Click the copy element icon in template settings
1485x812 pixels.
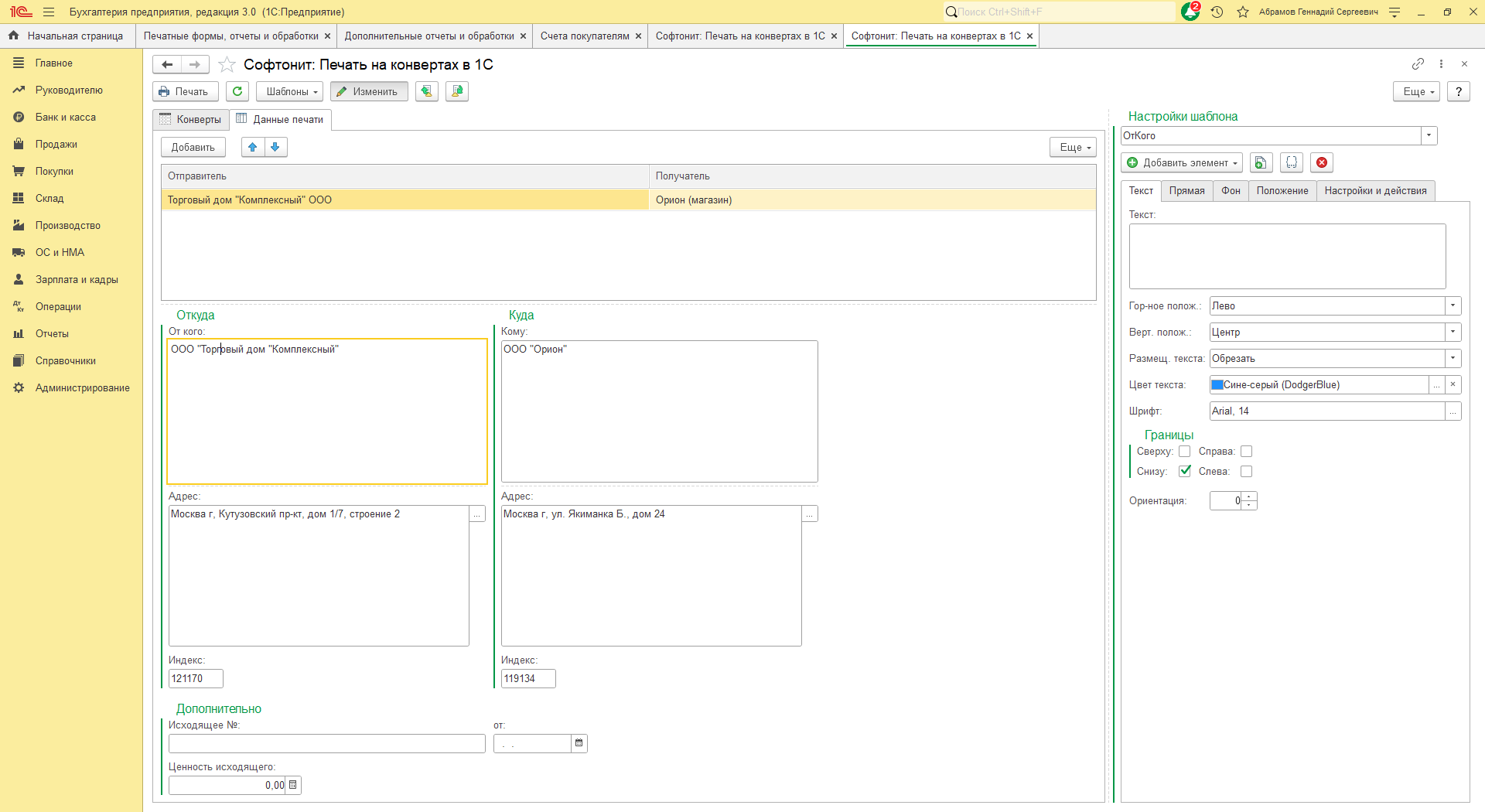(x=1261, y=162)
